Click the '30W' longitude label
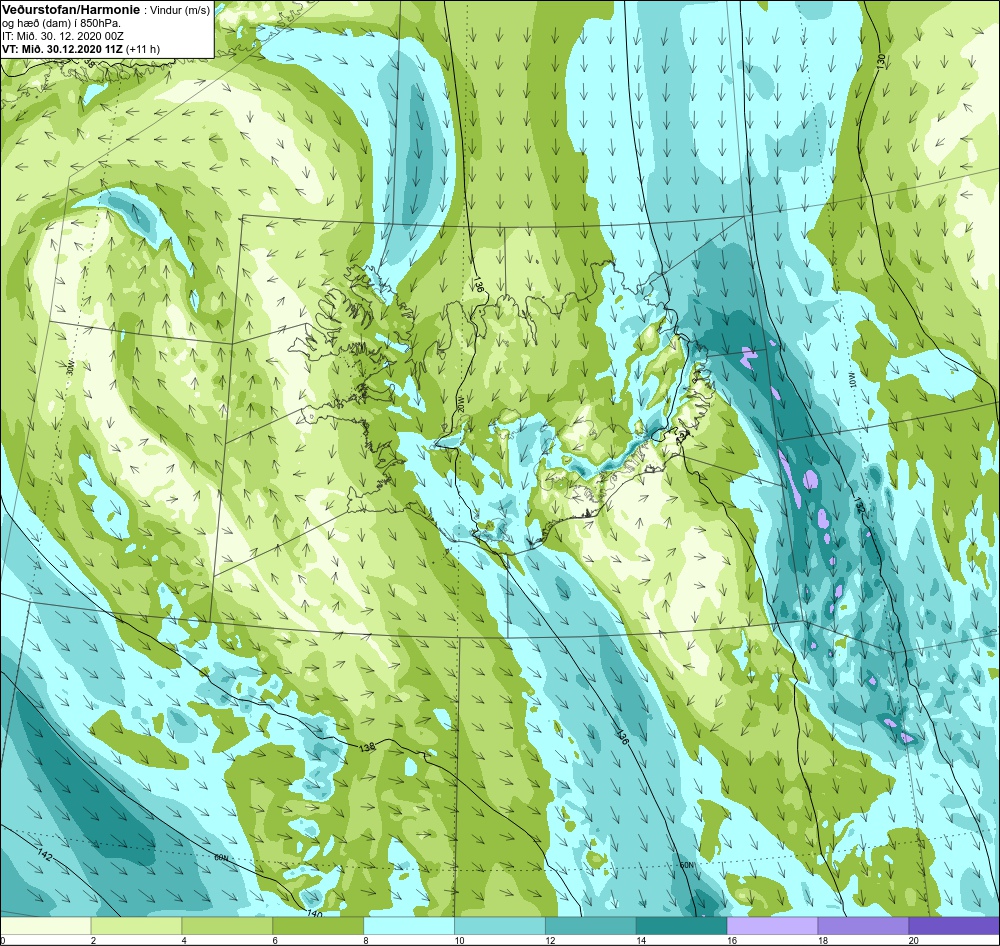Screen dimensions: 1000x946 click(70, 367)
